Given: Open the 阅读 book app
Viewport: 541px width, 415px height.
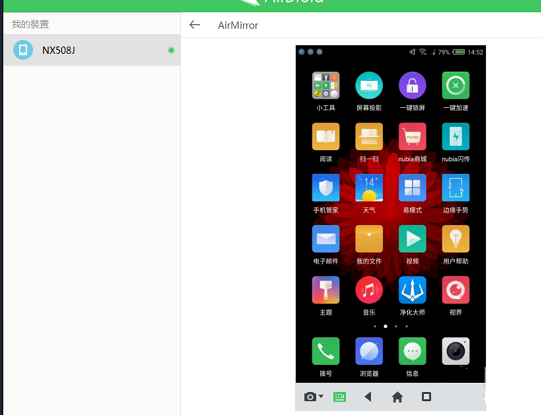Looking at the screenshot, I should click(326, 137).
